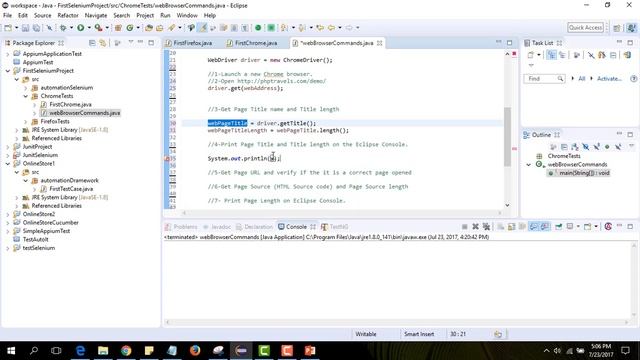The height and width of the screenshot is (360, 640).
Task: Expand FirefoxTests package node
Action: click(26, 121)
